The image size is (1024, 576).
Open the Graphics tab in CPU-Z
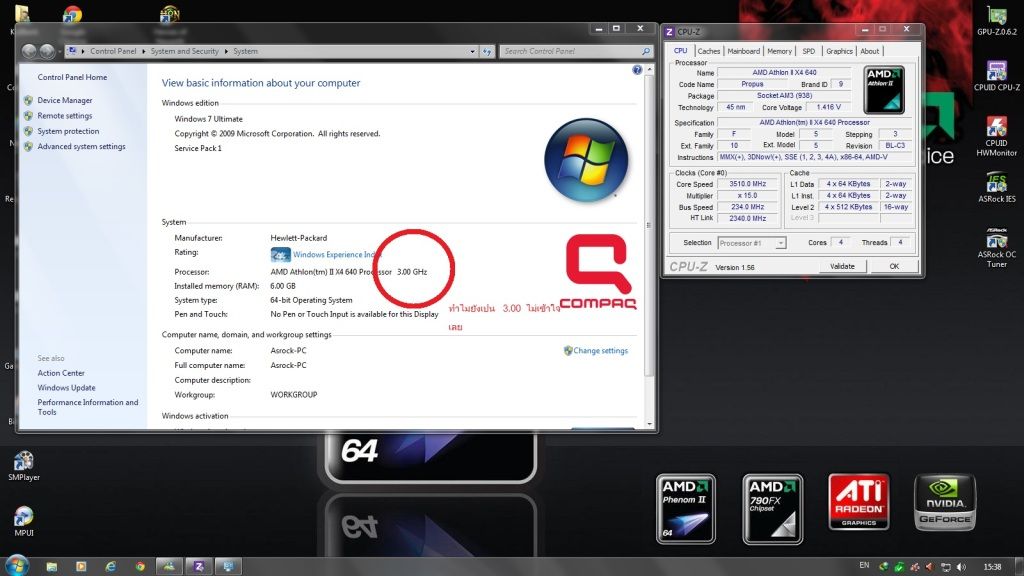[x=839, y=51]
